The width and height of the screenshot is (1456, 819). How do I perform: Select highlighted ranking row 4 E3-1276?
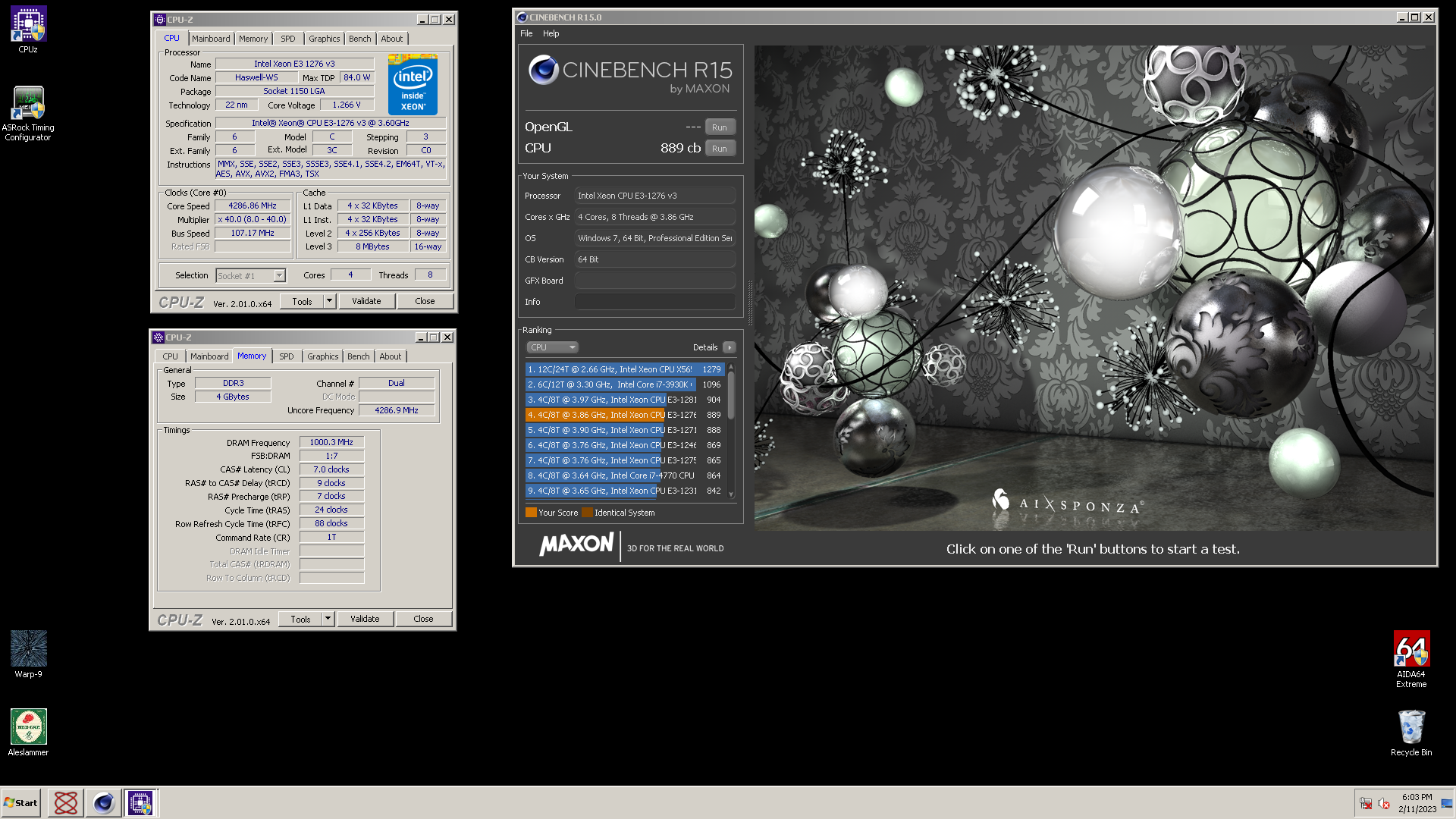(625, 415)
